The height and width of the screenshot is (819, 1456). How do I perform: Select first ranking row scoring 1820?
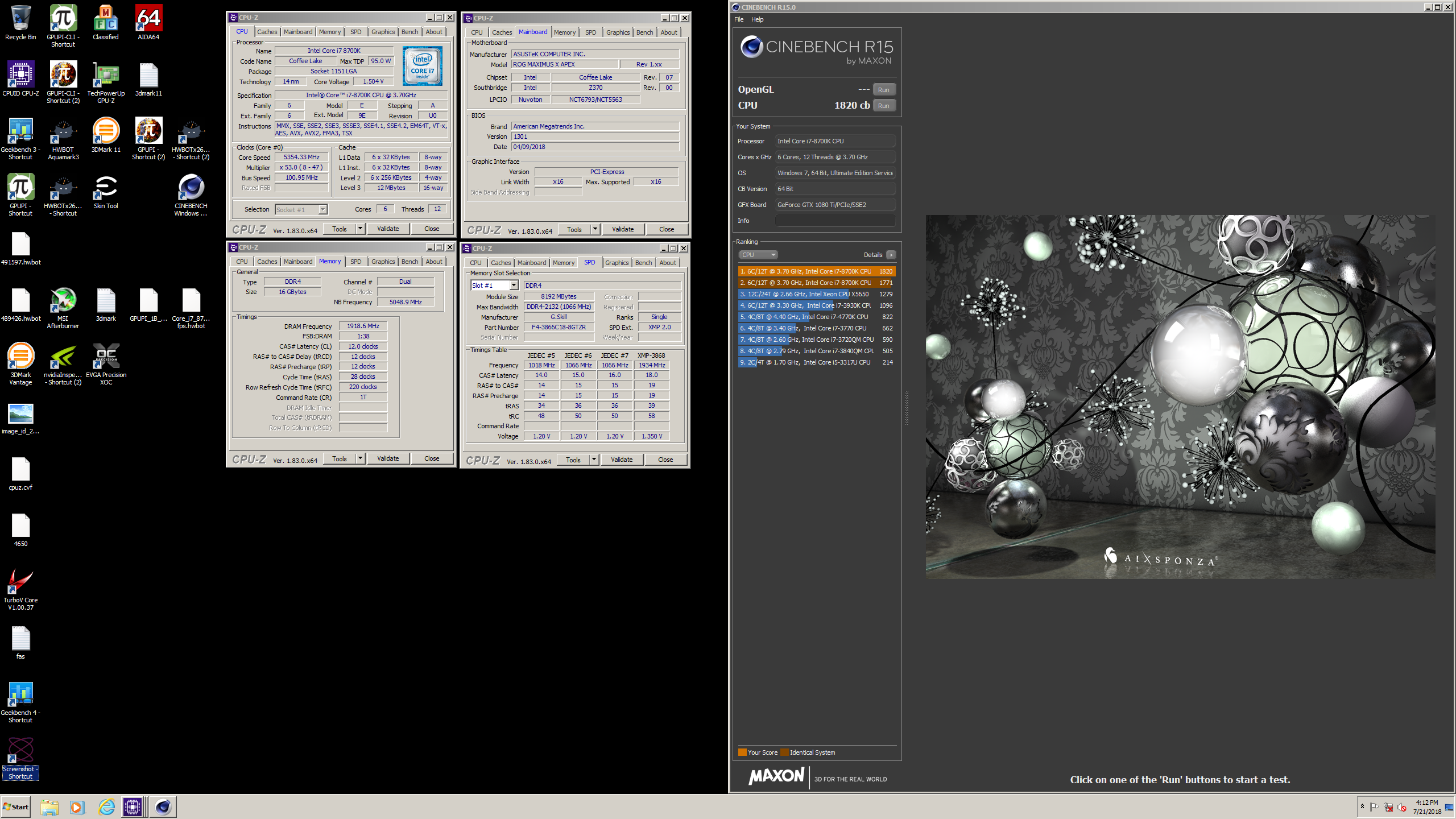tap(817, 271)
